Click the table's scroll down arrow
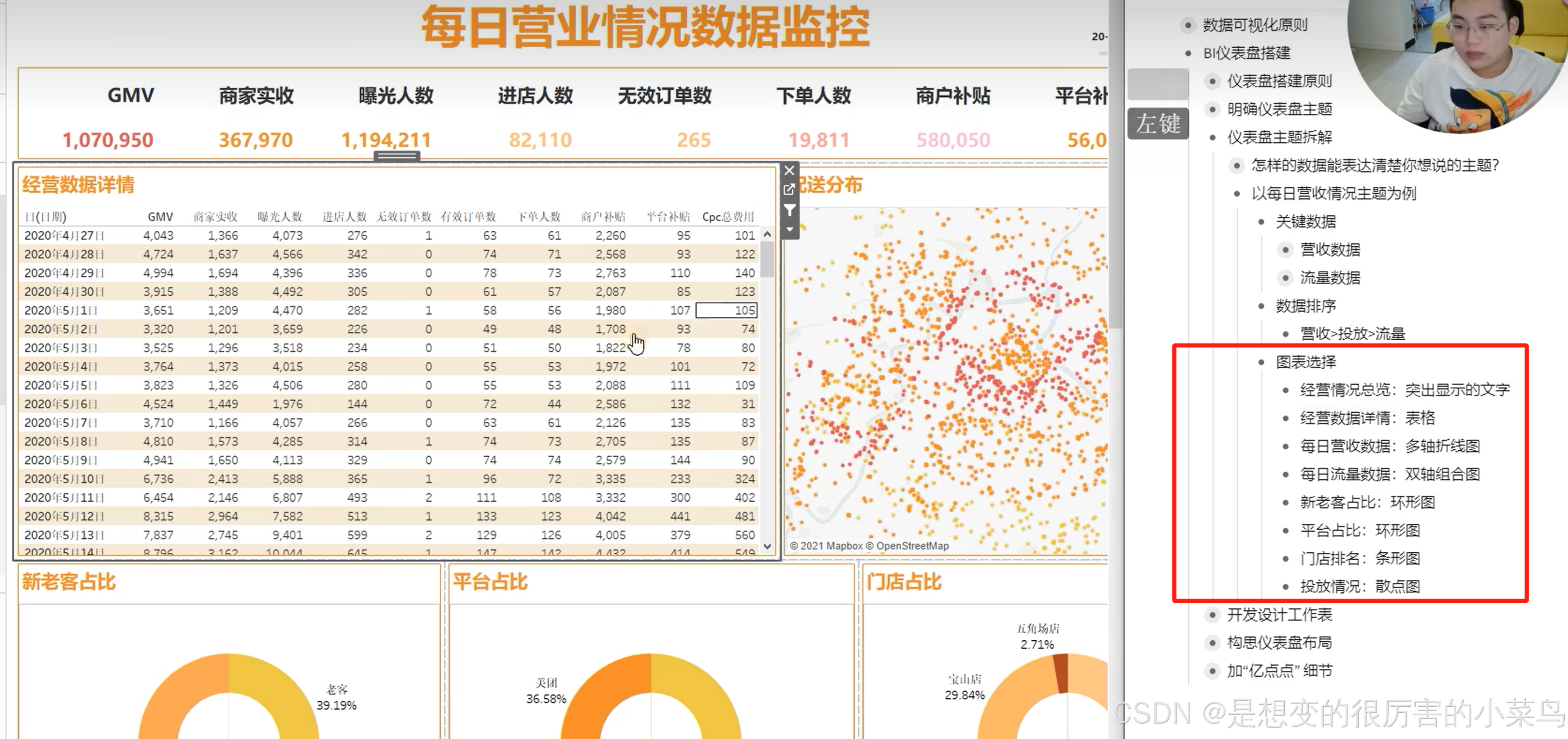Screen dimensions: 1568x739 point(767,546)
